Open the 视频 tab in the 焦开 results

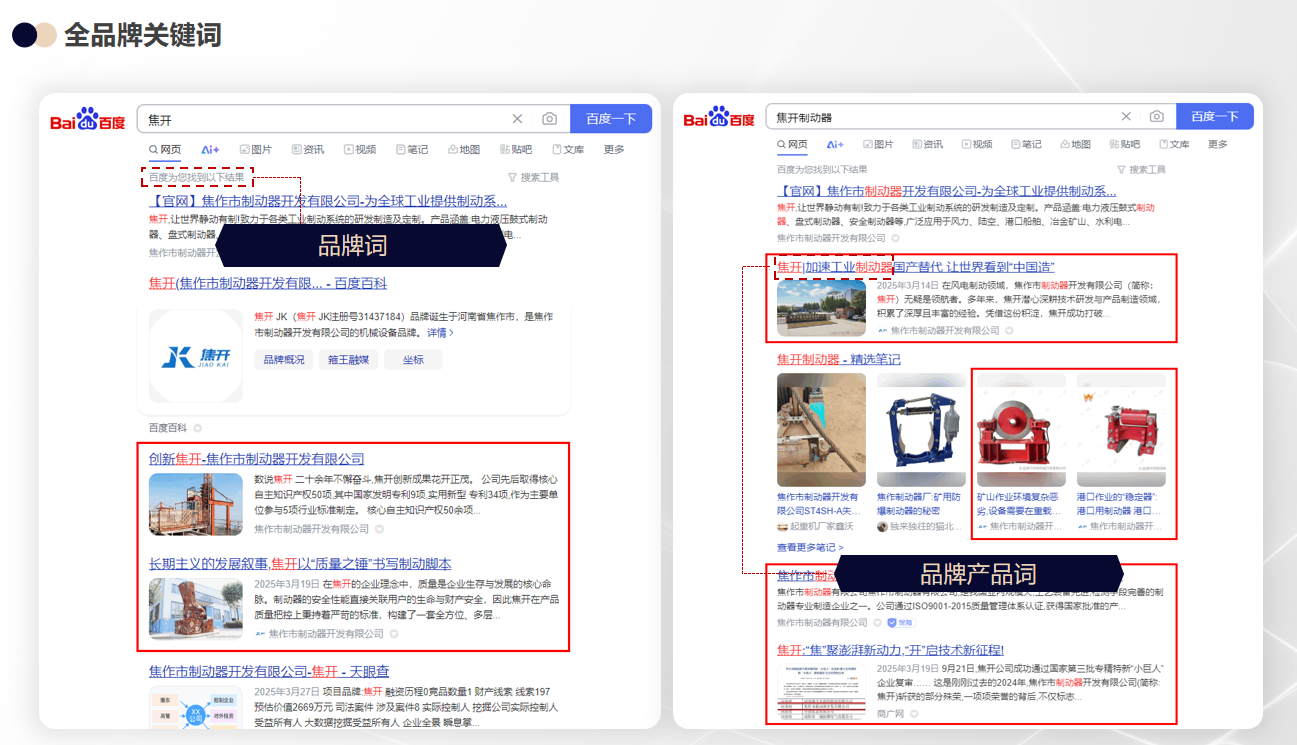(360, 150)
